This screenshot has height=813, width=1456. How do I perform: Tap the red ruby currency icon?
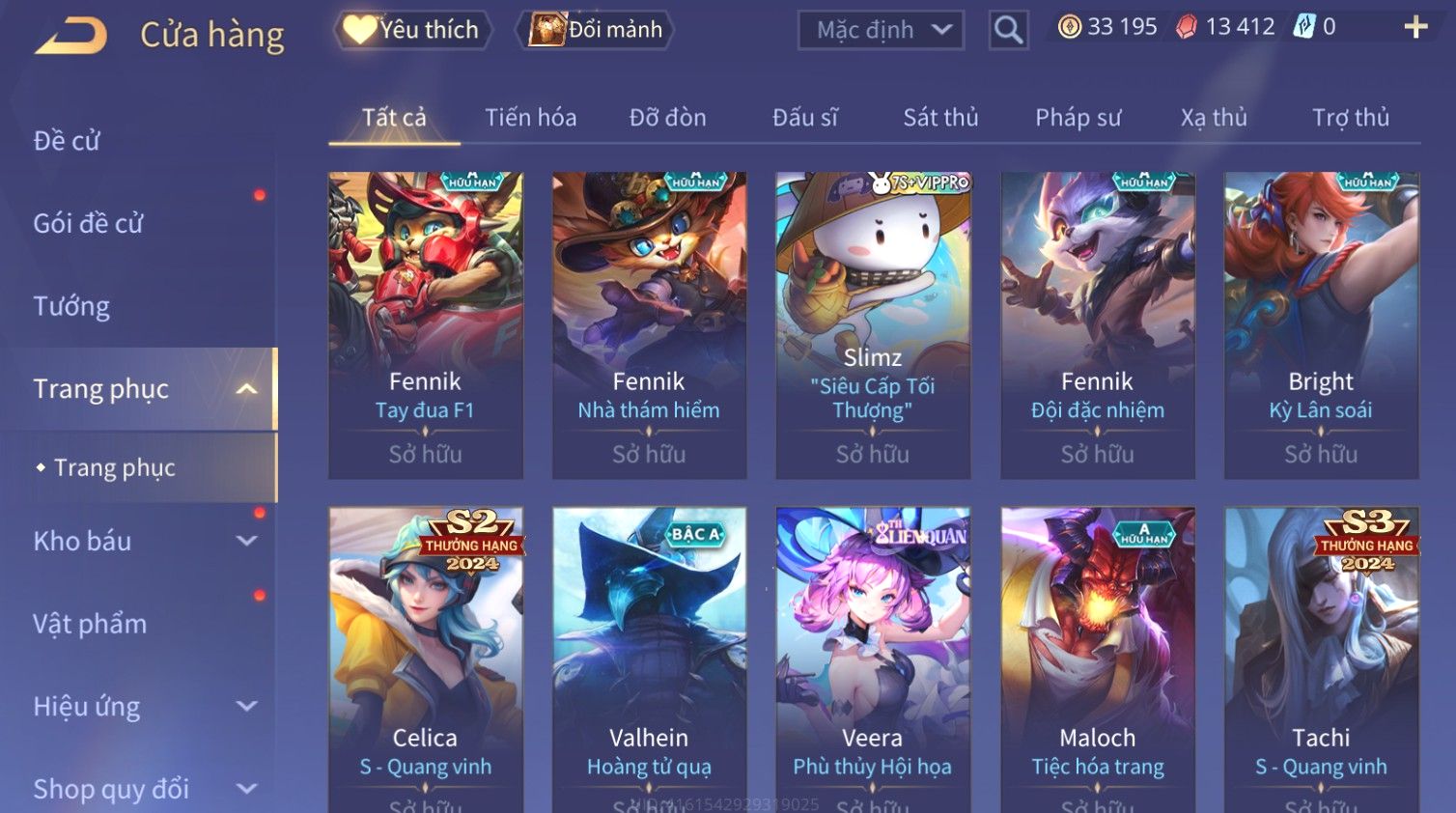[1186, 27]
